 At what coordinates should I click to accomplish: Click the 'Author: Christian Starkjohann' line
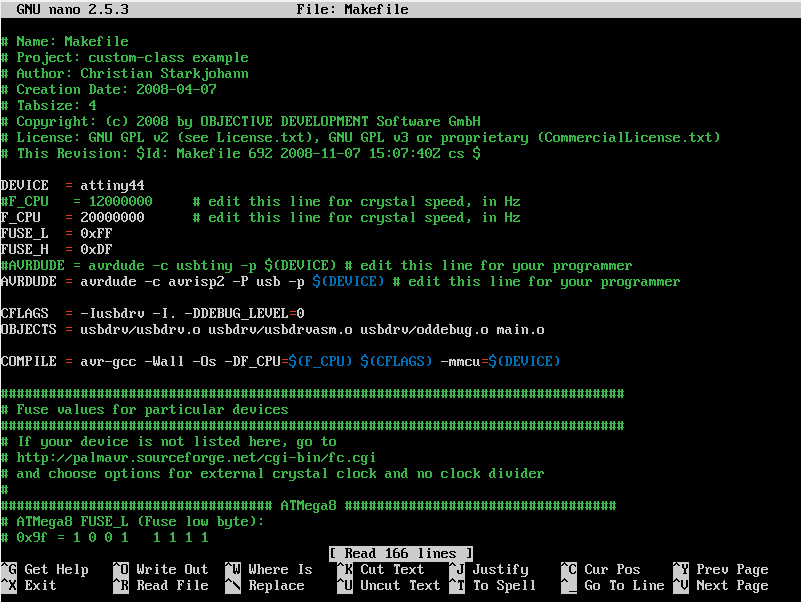[125, 74]
